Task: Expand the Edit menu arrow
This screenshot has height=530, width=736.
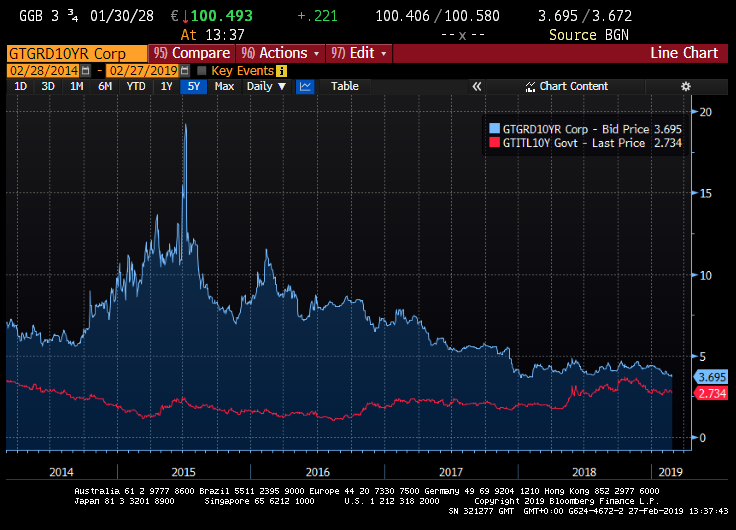Action: (x=384, y=54)
